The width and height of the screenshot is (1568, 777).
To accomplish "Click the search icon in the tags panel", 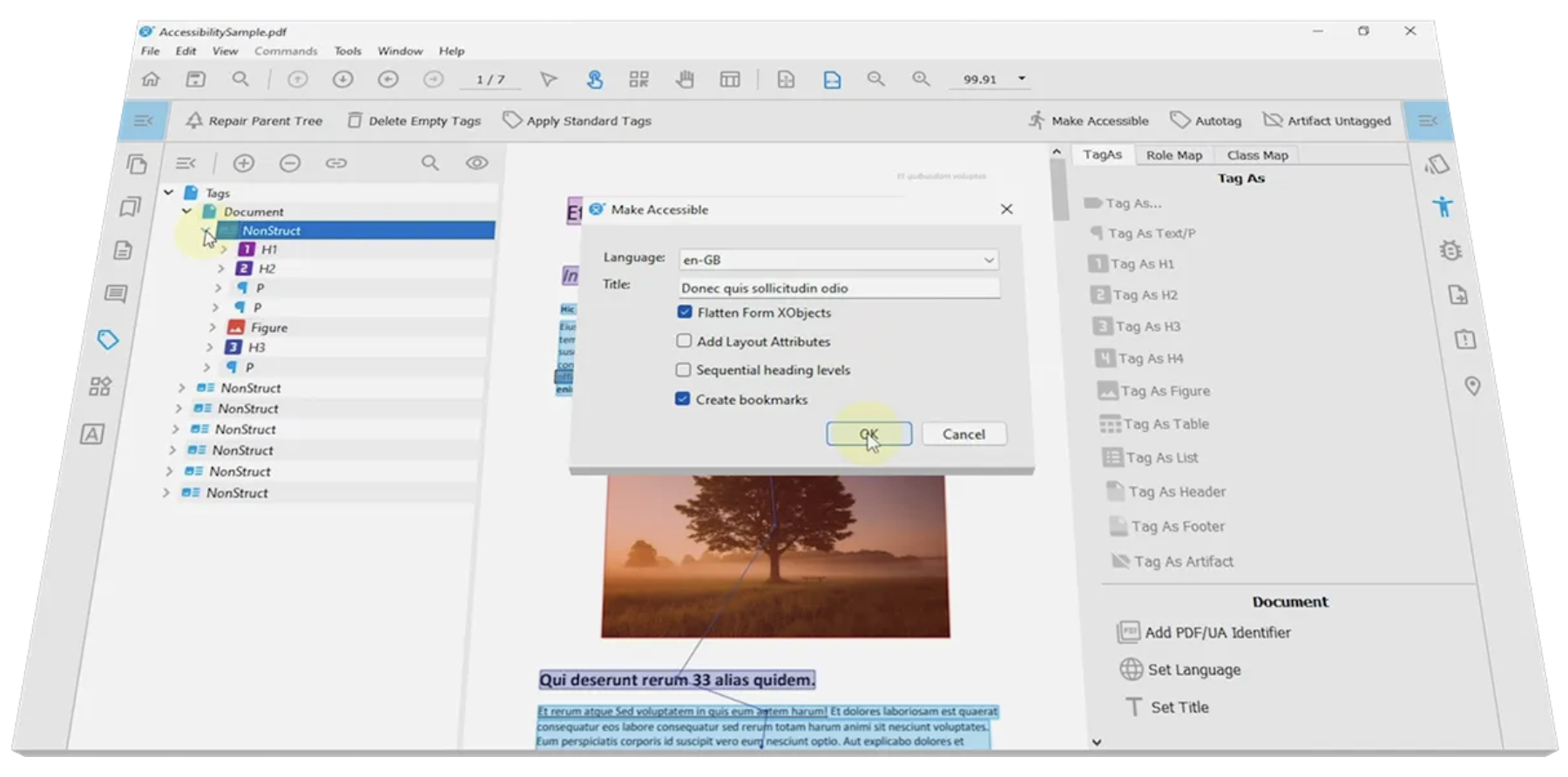I will tap(430, 163).
